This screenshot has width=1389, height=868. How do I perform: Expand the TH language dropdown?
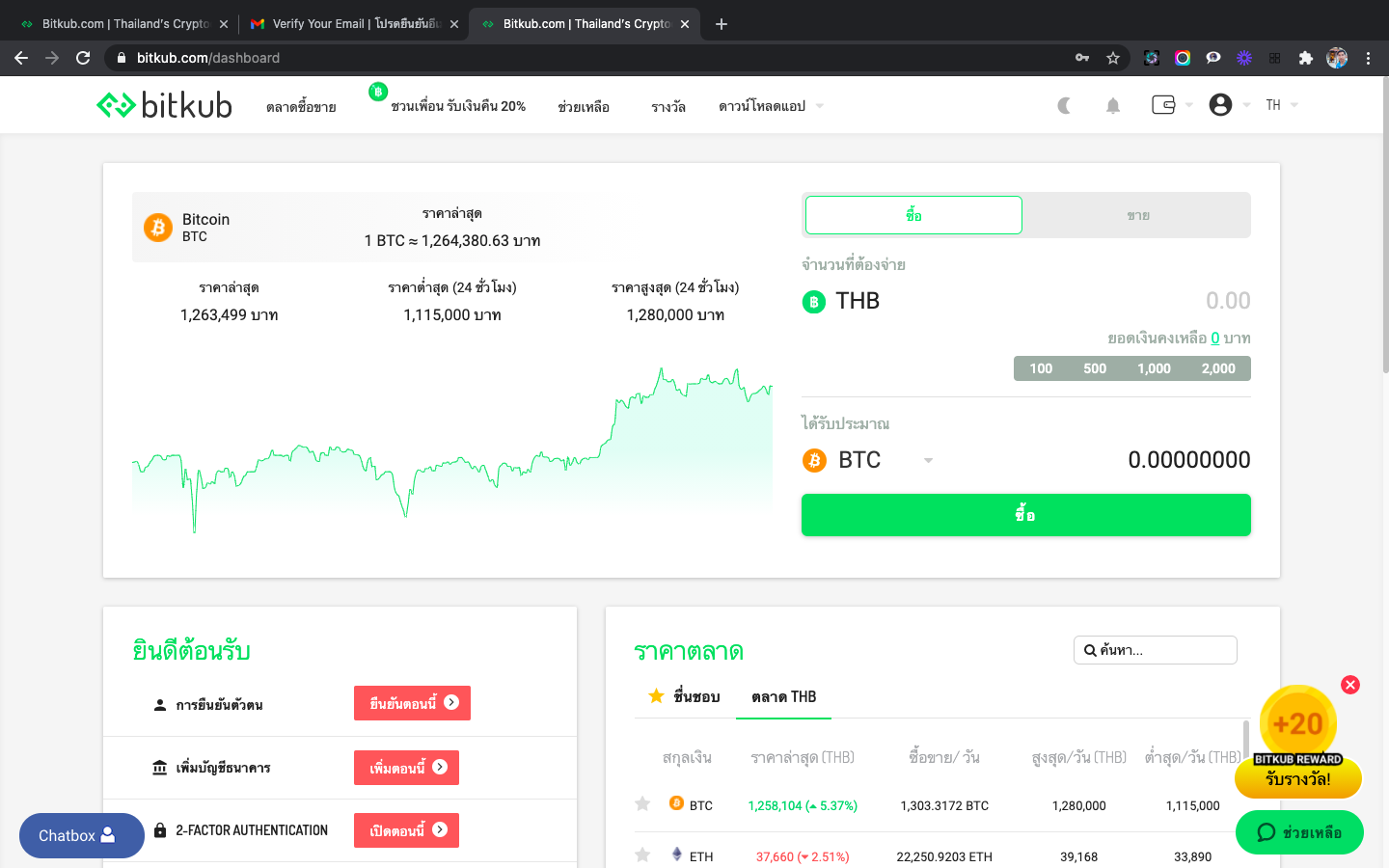(1282, 105)
